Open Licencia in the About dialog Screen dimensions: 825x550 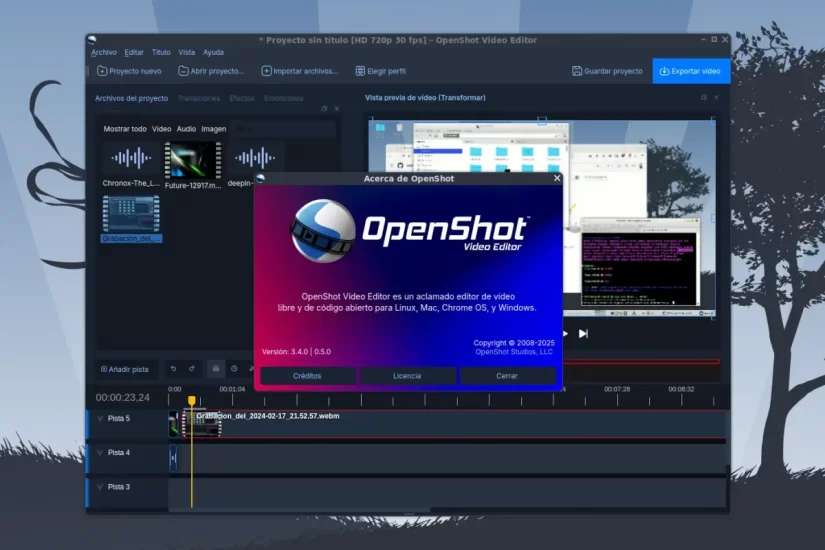[407, 376]
